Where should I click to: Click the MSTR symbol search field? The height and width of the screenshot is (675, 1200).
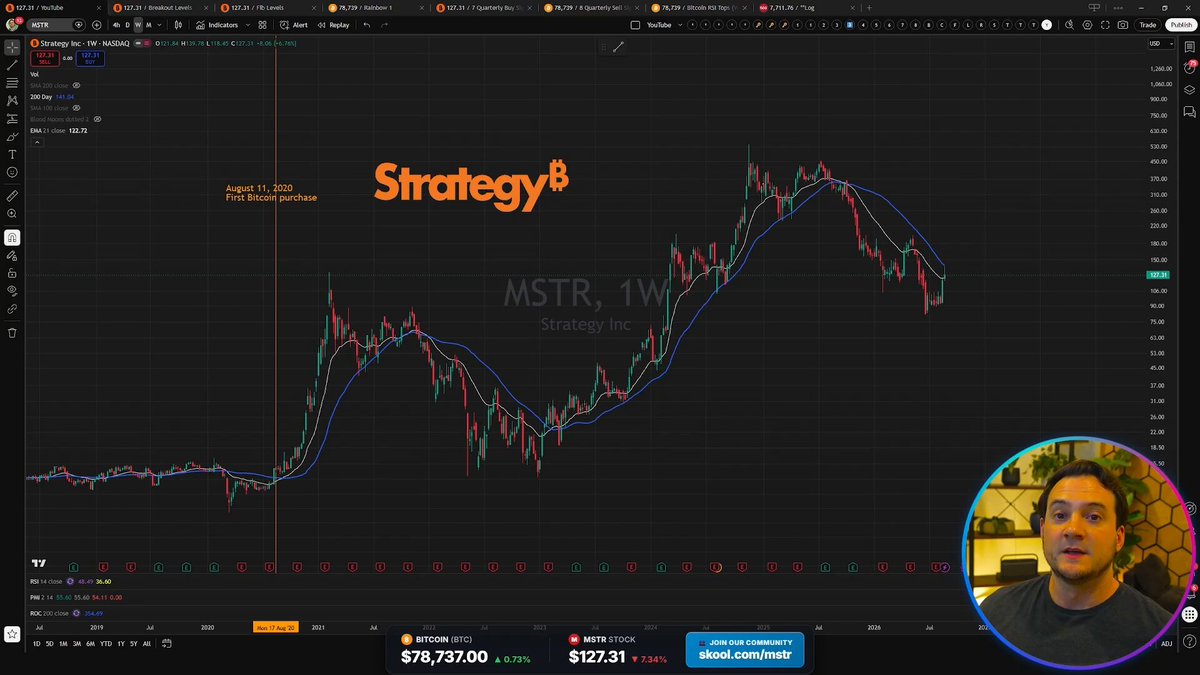tap(58, 25)
